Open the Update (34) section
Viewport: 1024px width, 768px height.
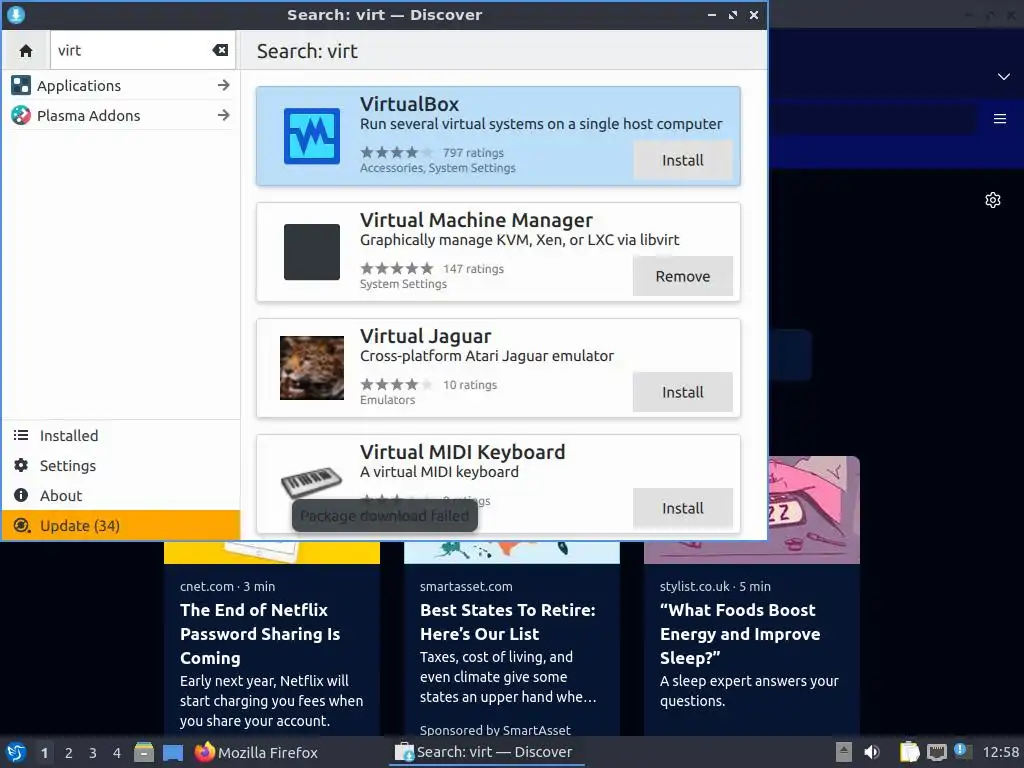click(121, 526)
